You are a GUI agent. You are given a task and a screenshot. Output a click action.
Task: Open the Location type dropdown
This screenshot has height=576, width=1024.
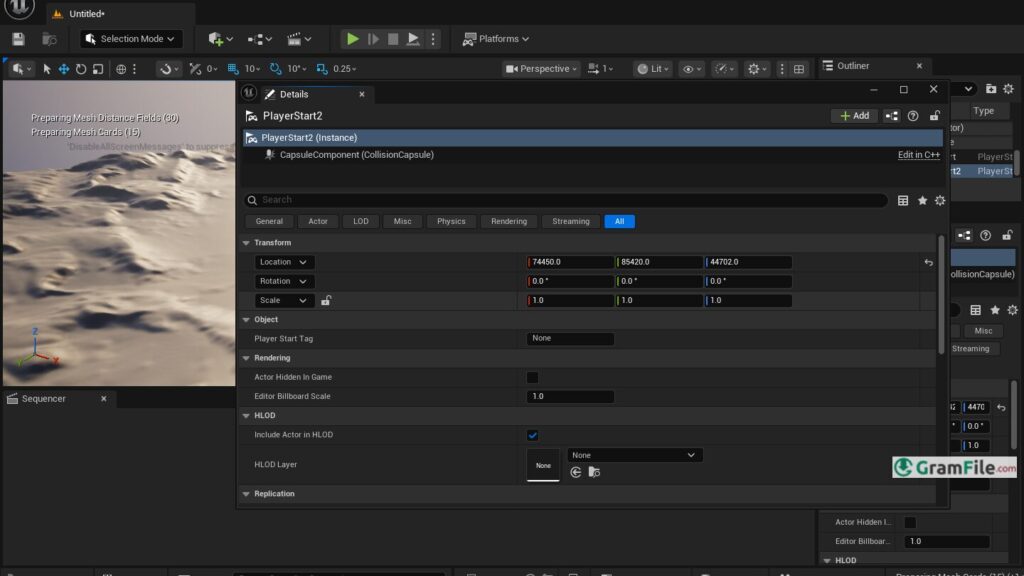(x=283, y=262)
